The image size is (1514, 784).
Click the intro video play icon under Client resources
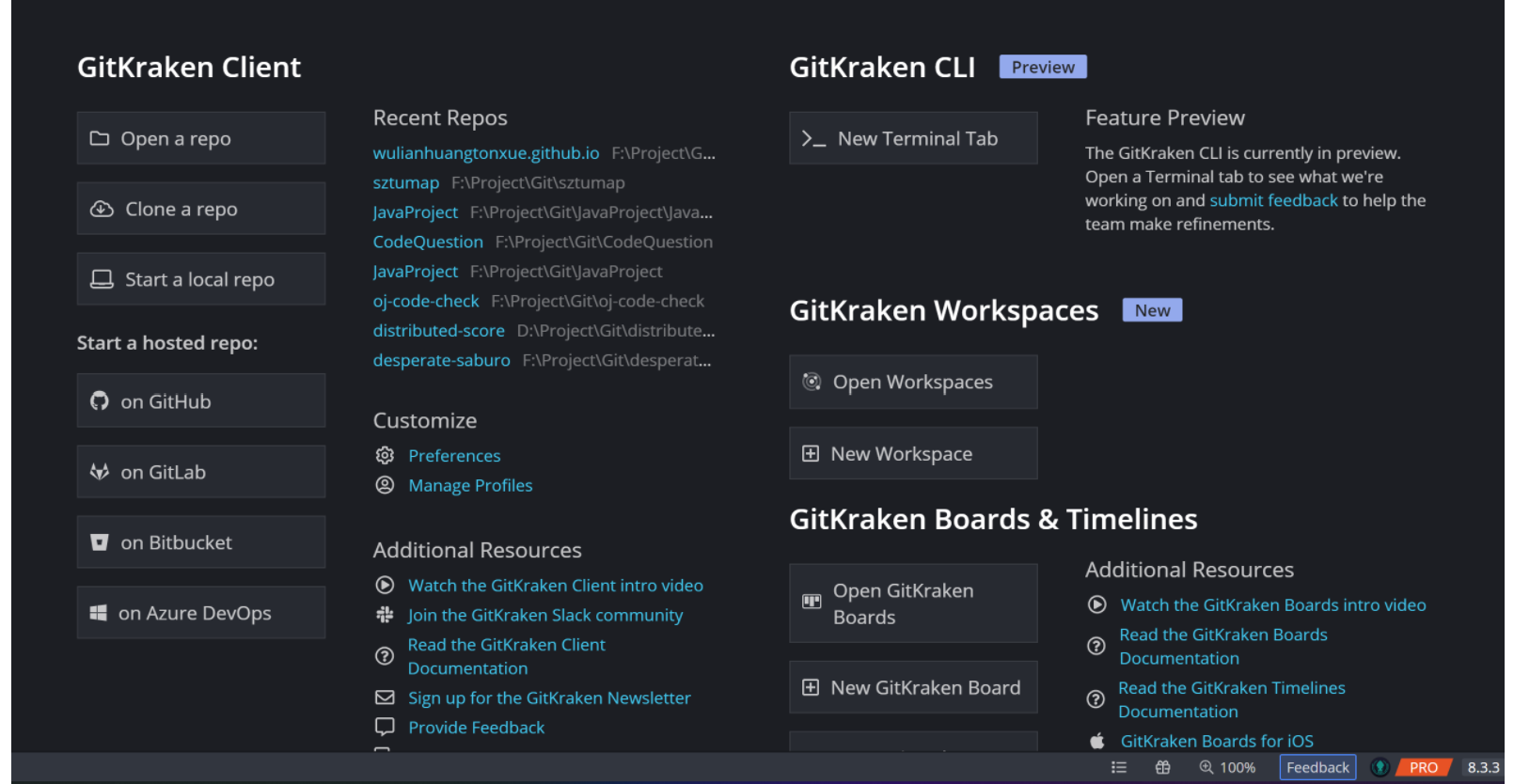(x=385, y=585)
